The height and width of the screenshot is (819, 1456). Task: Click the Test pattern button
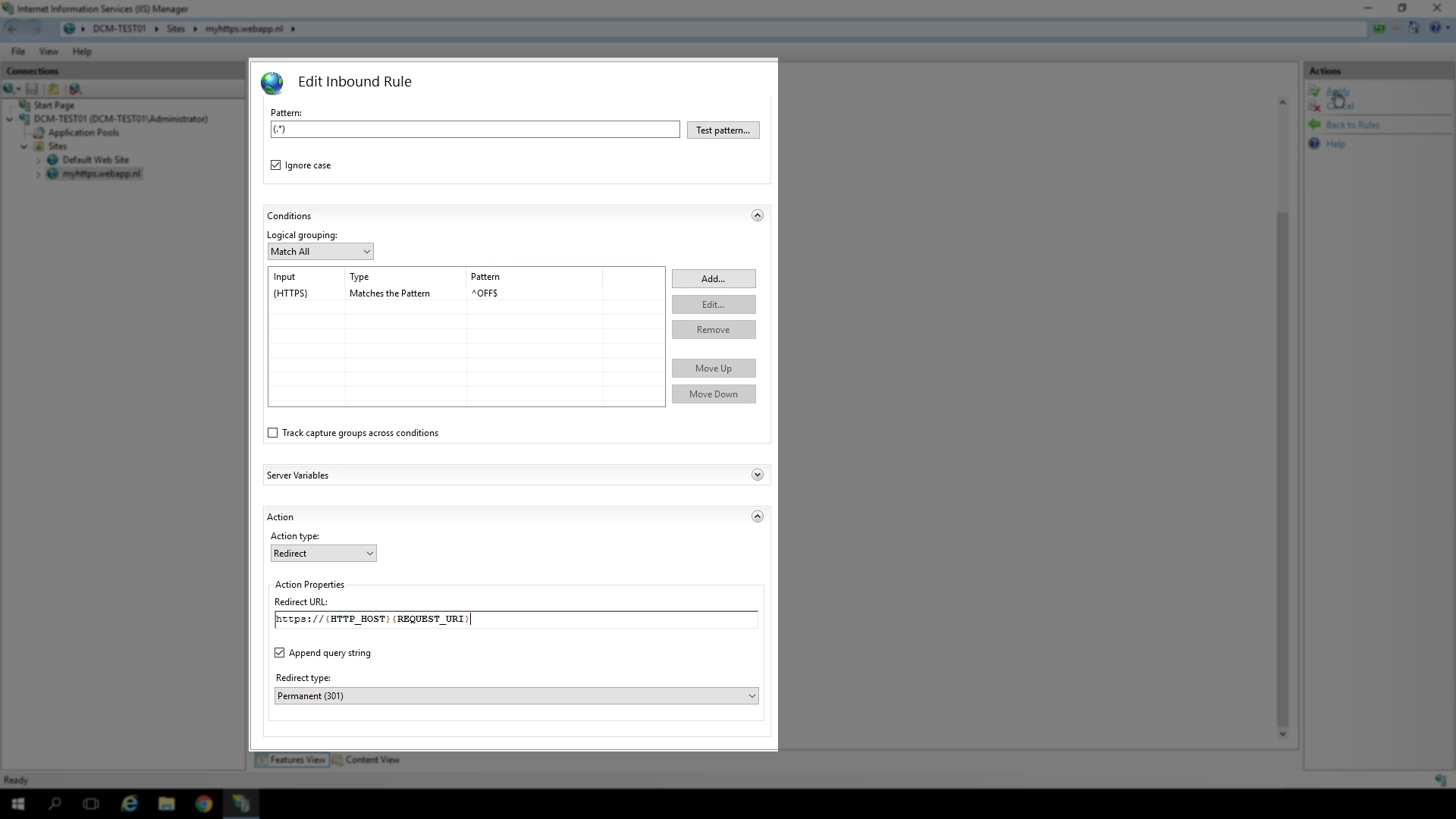coord(723,130)
